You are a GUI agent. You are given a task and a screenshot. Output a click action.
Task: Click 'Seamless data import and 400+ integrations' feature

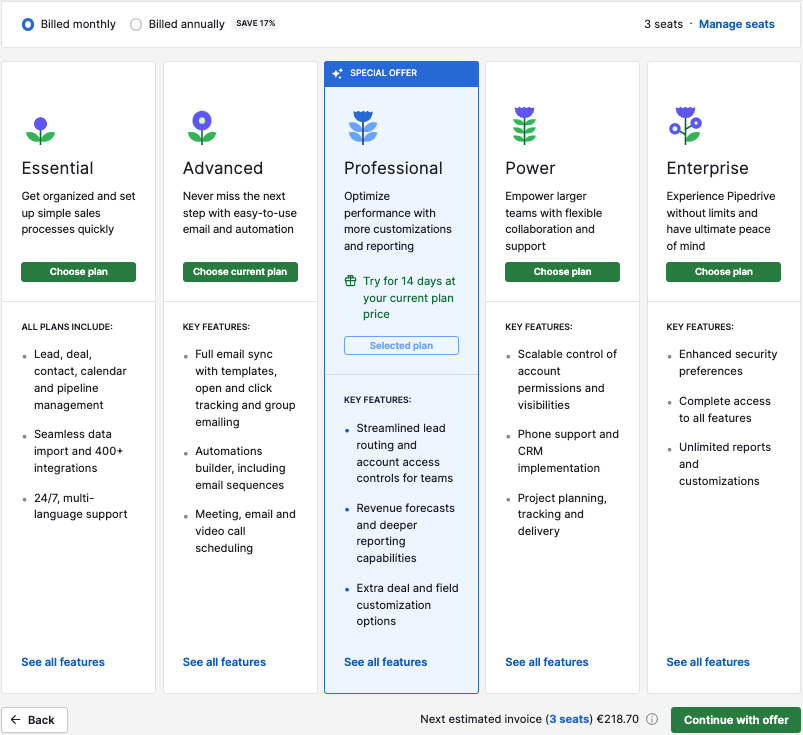coord(78,451)
